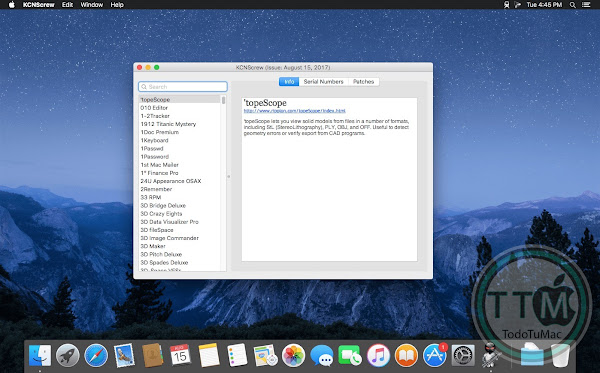Open the Edit menu

[x=67, y=5]
